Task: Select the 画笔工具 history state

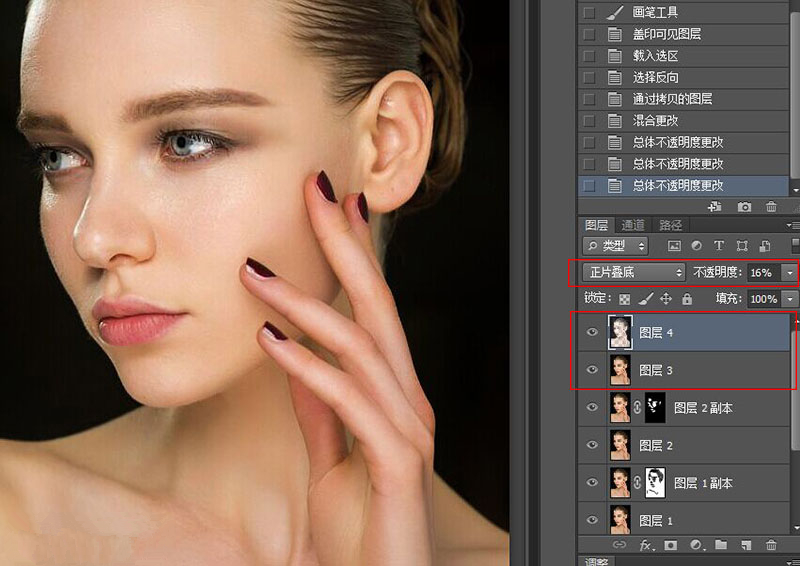Action: [x=683, y=13]
